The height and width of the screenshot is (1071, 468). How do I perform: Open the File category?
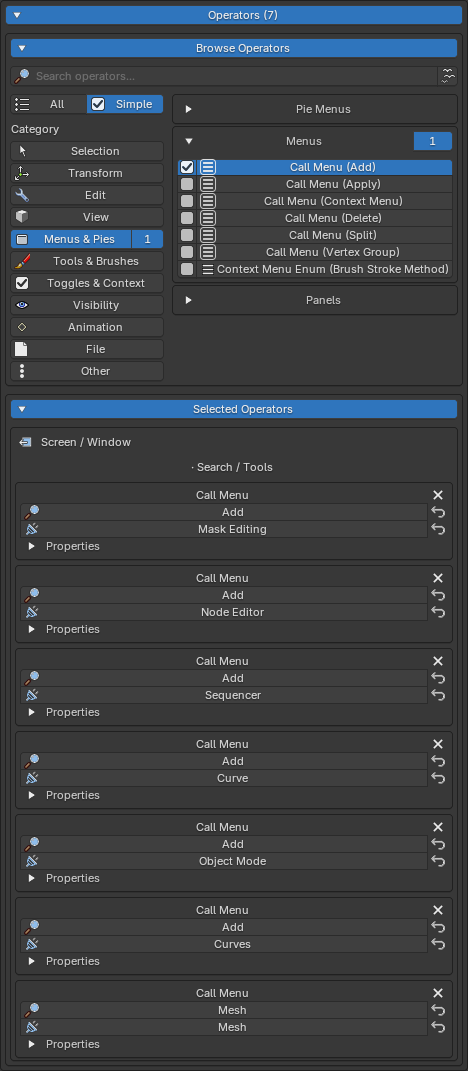click(87, 349)
